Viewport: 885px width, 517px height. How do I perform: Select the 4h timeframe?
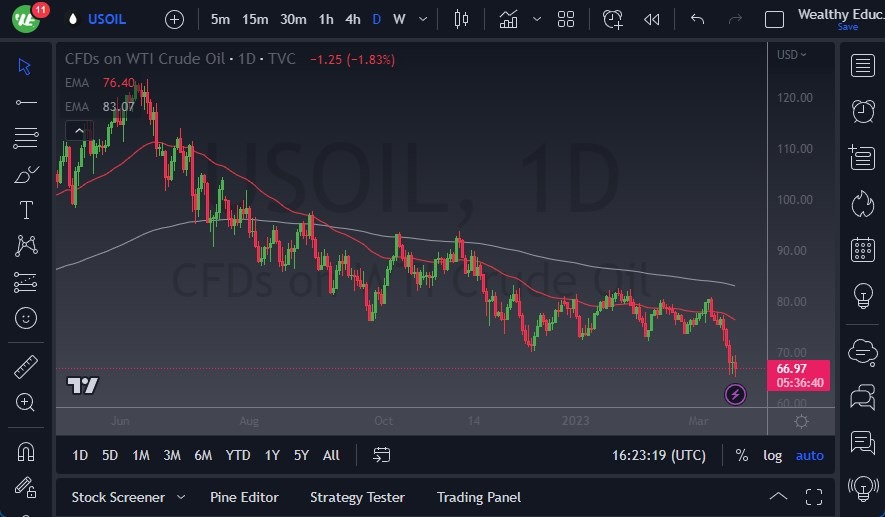352,19
